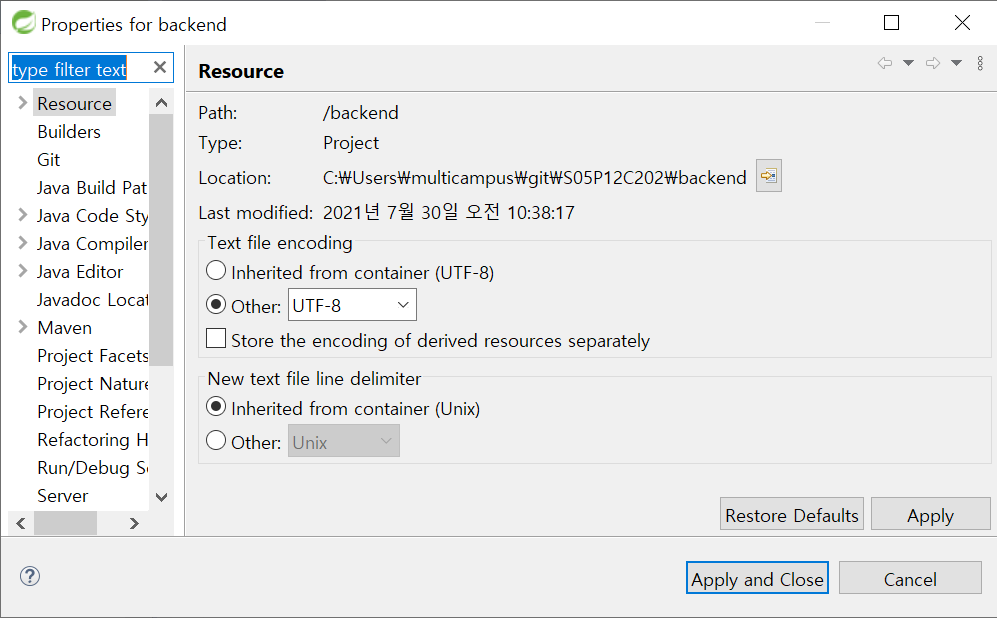Click the Restore Defaults button
997x618 pixels.
791,514
